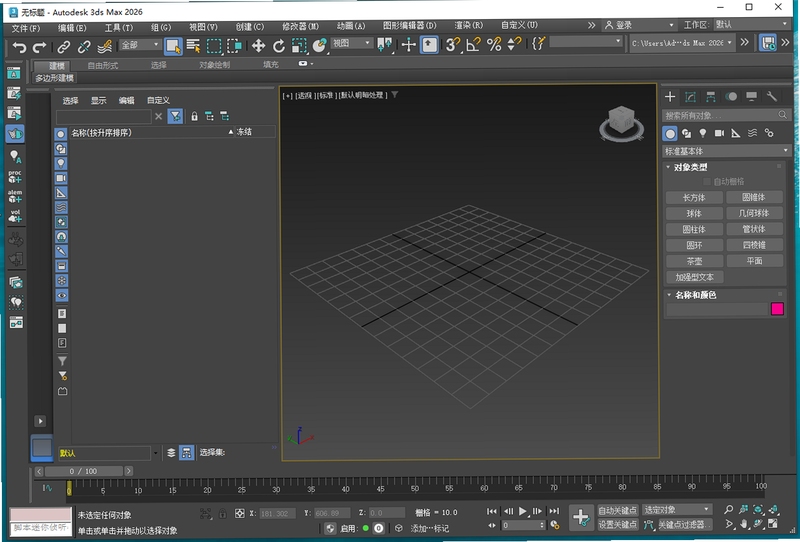Screen dimensions: 800x542
Task: Open the 创建(C) menu
Action: coord(249,27)
